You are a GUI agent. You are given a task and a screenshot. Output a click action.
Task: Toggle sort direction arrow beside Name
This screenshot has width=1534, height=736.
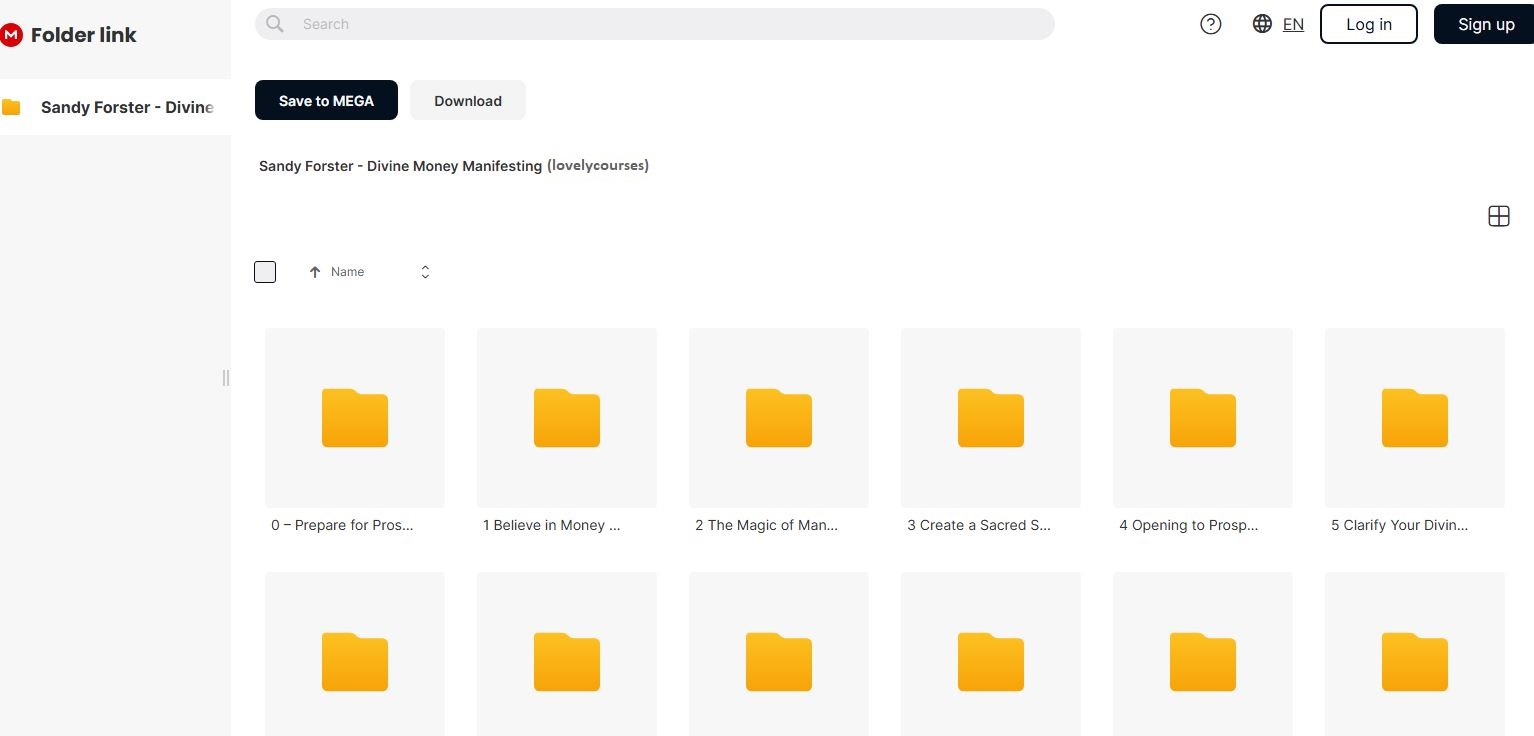coord(315,272)
